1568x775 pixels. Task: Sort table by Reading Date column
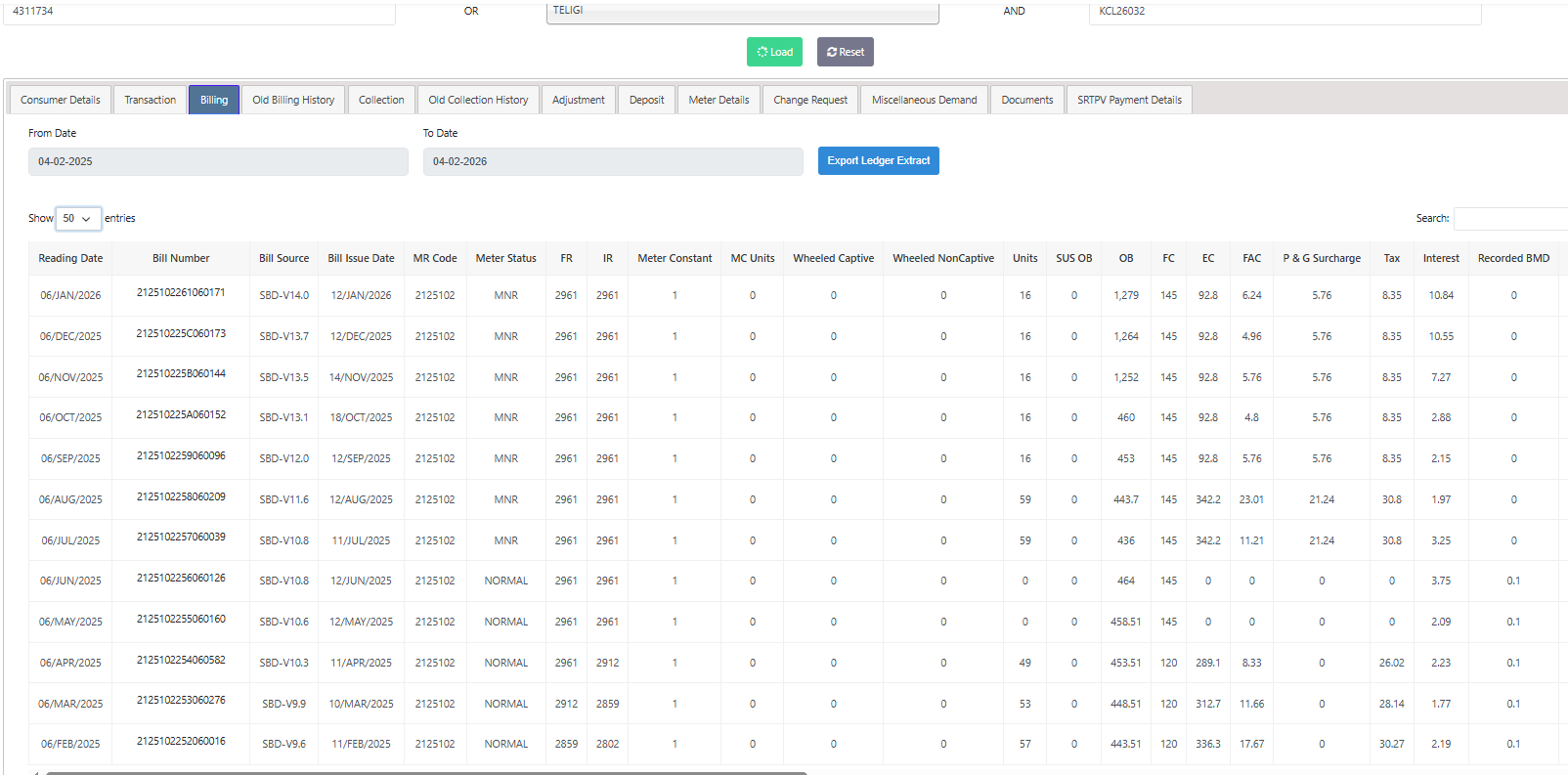click(70, 259)
